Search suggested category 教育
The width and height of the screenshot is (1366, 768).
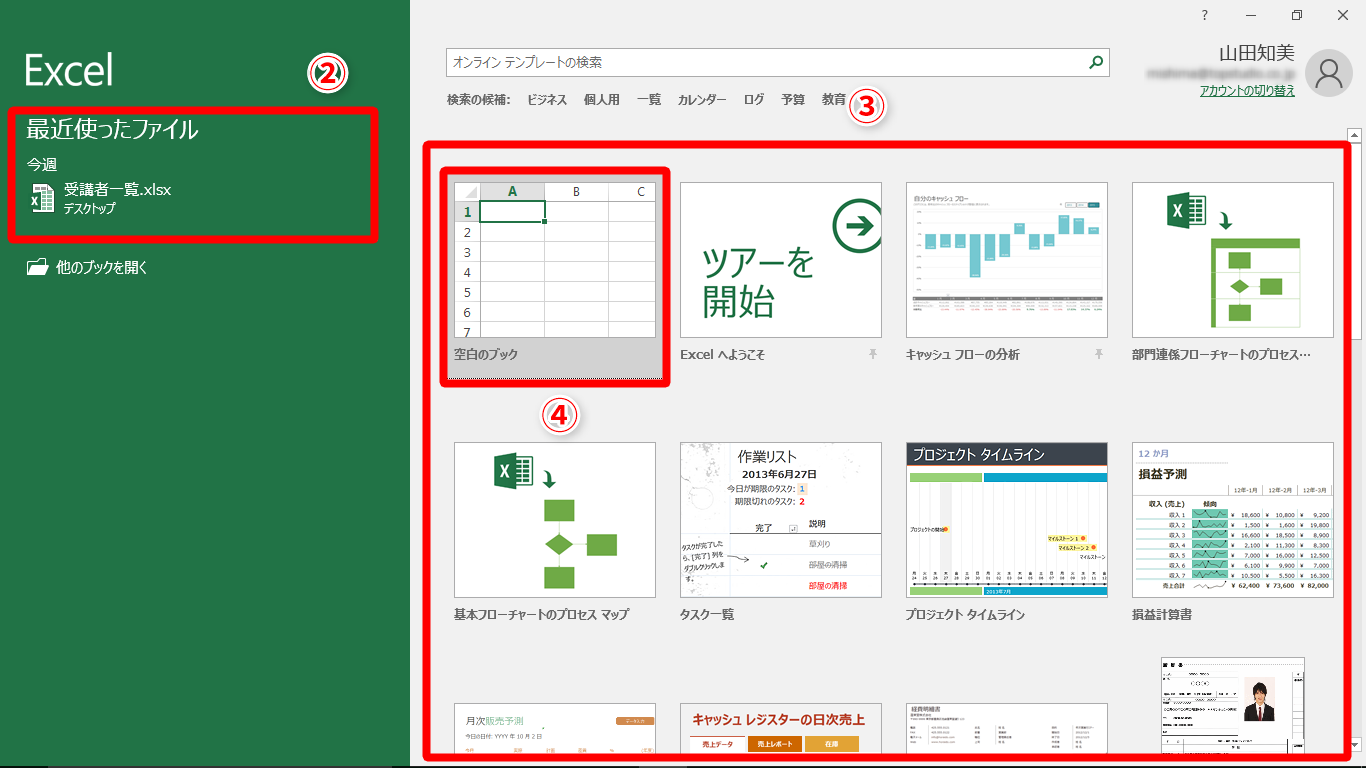pyautogui.click(x=834, y=100)
